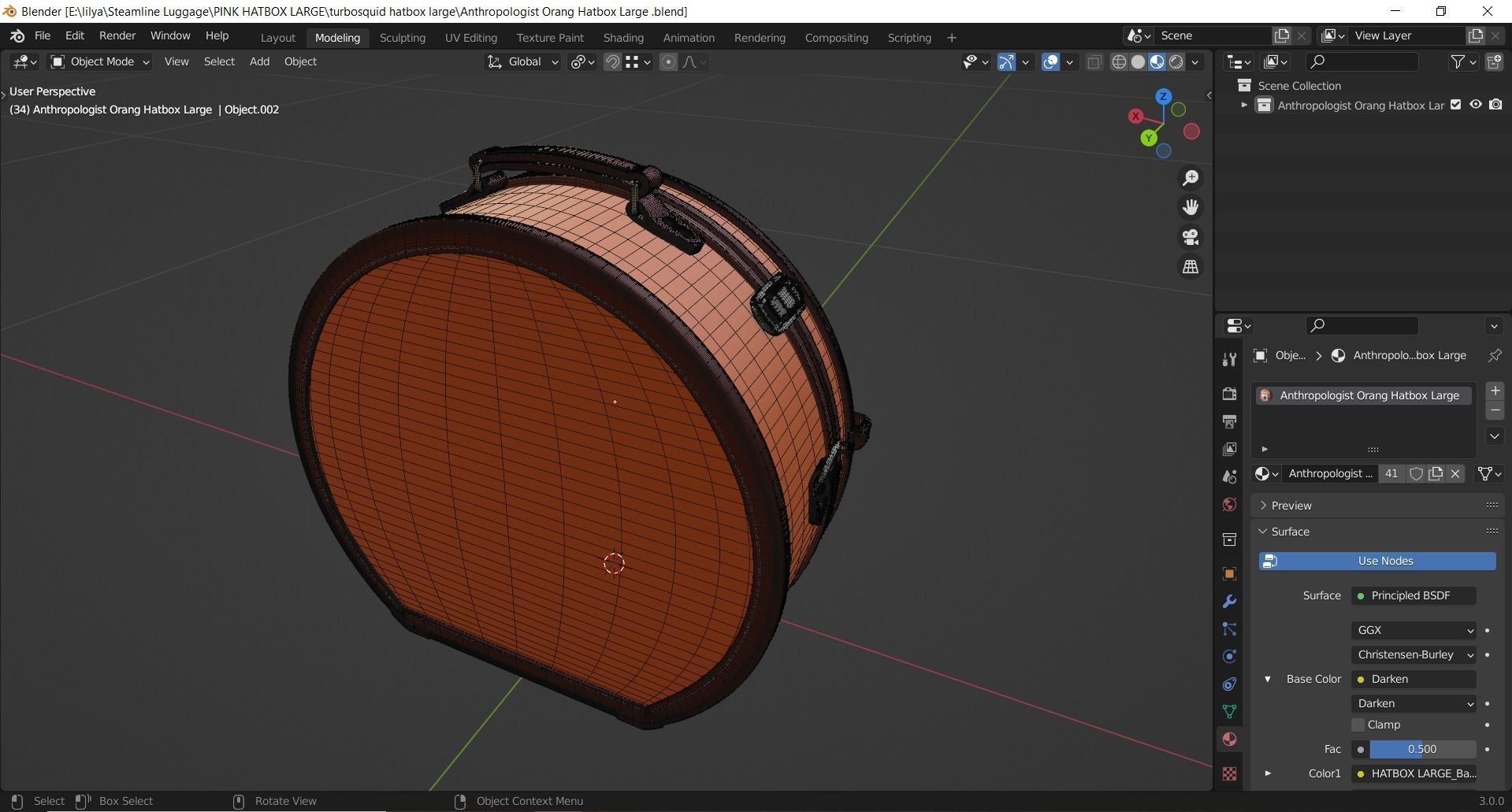
Task: Switch to the Sculpting workspace tab
Action: pos(402,38)
